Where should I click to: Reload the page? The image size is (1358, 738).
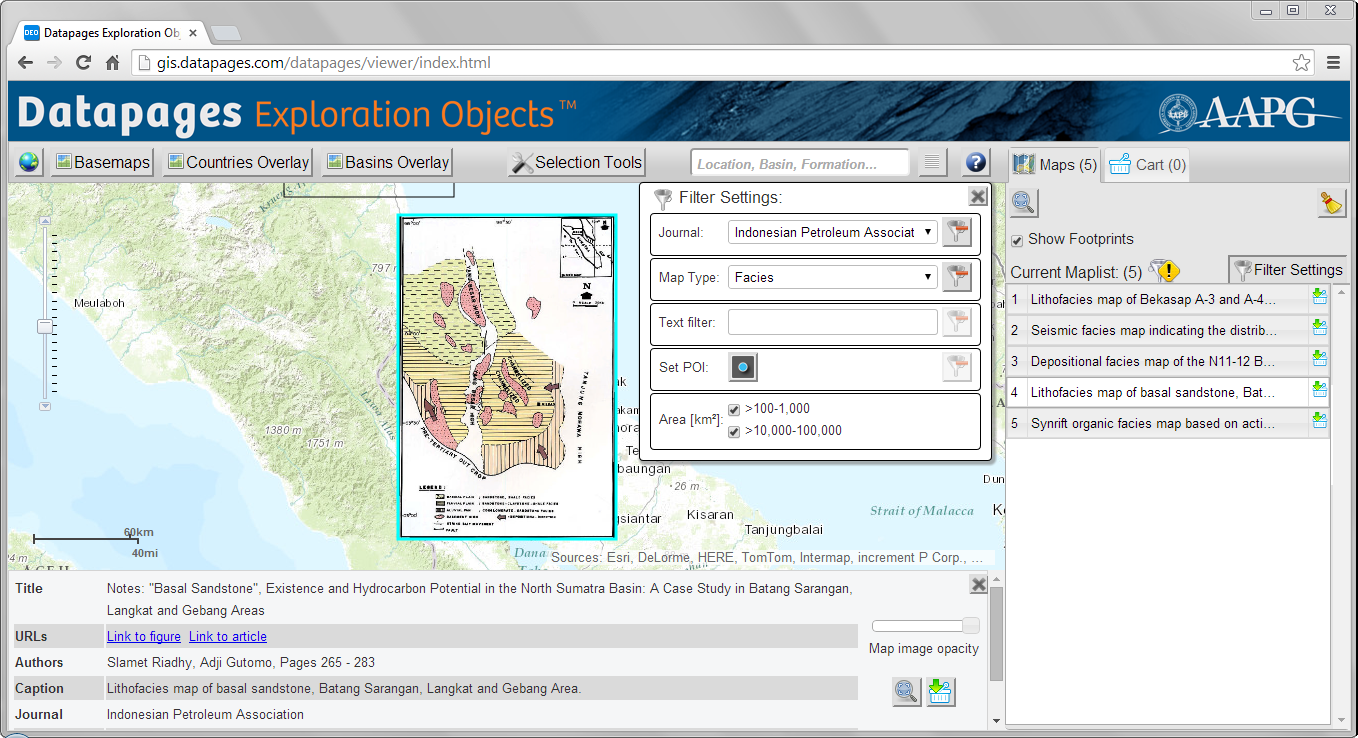click(84, 63)
